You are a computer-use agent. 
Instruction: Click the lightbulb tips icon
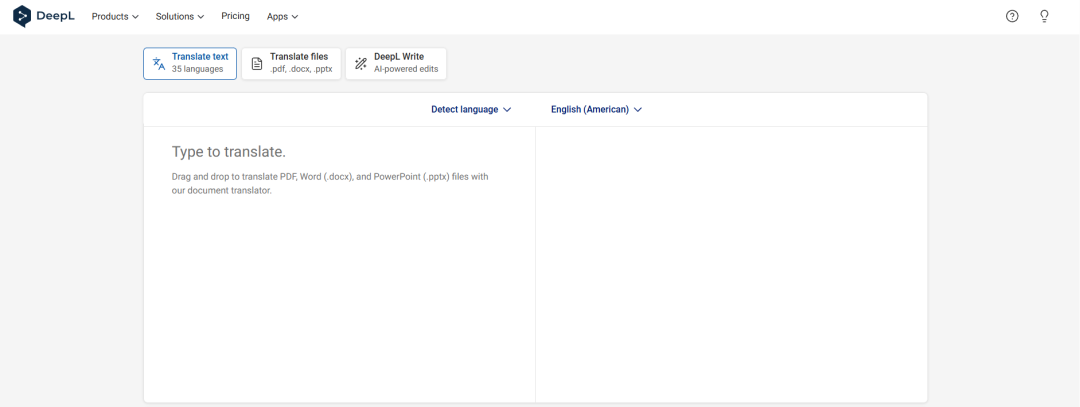click(1044, 17)
